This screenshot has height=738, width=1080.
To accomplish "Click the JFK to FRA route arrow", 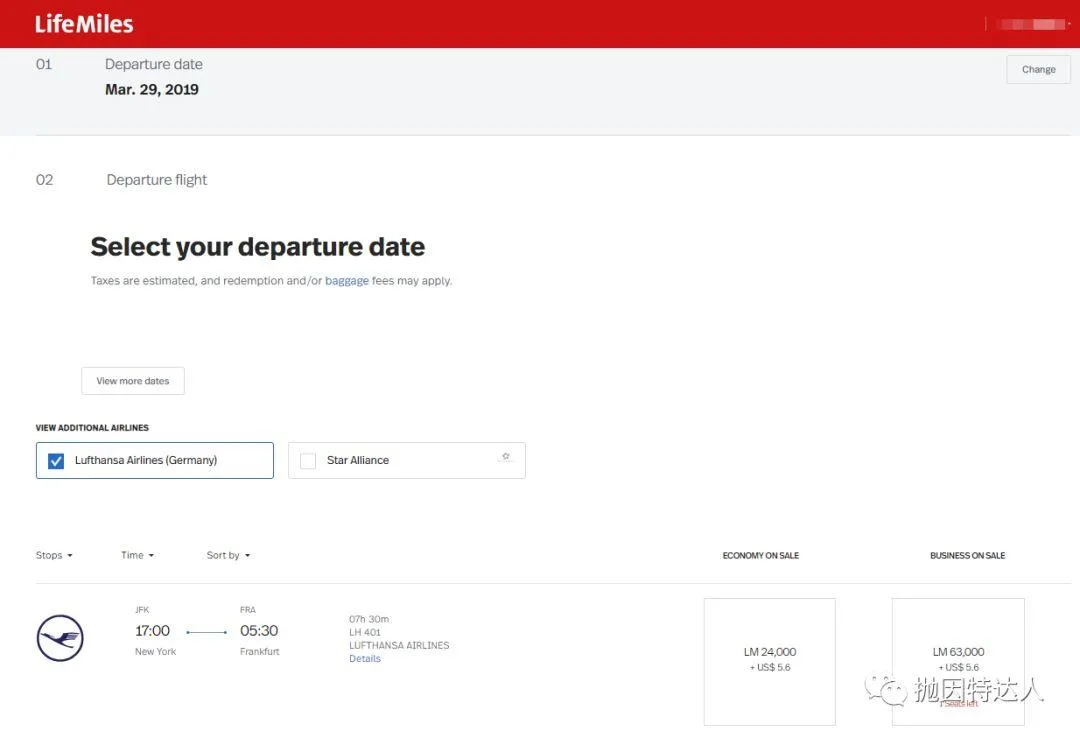I will (206, 632).
